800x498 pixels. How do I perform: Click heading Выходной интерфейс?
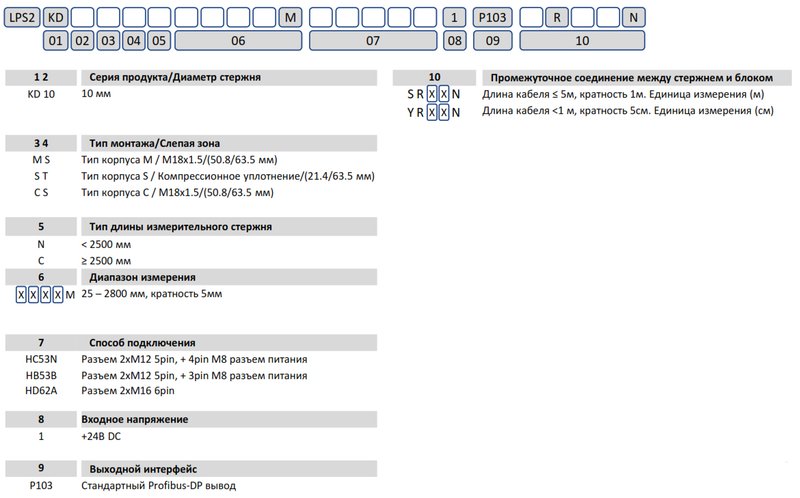[143, 469]
